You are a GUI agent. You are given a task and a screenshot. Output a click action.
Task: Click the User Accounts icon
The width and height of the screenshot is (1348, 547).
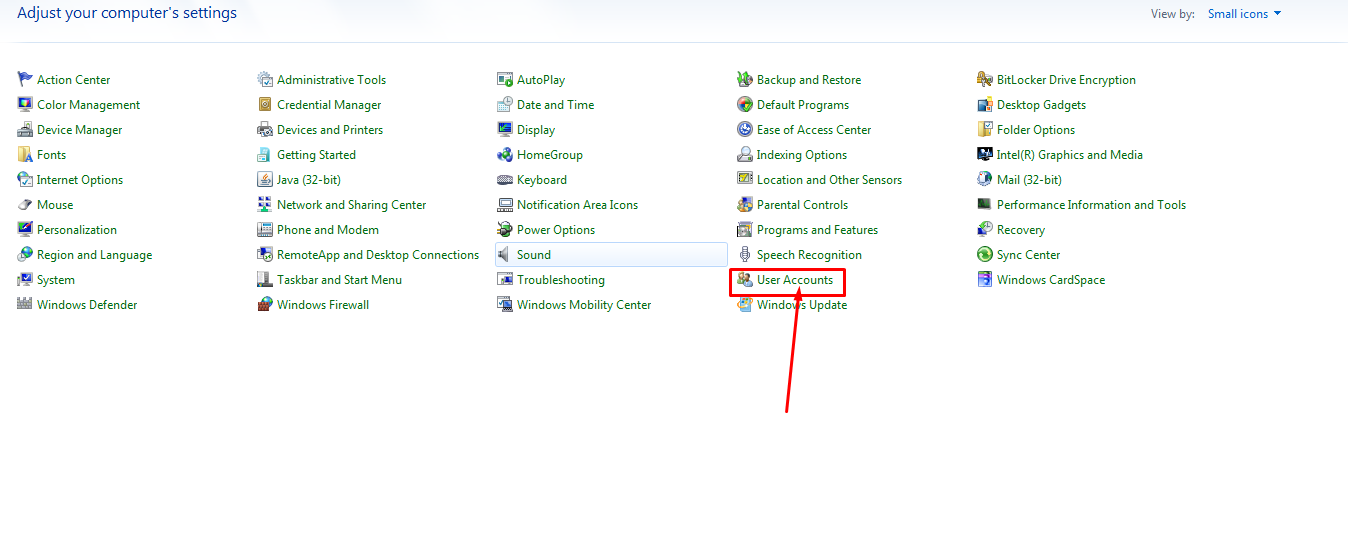(745, 280)
